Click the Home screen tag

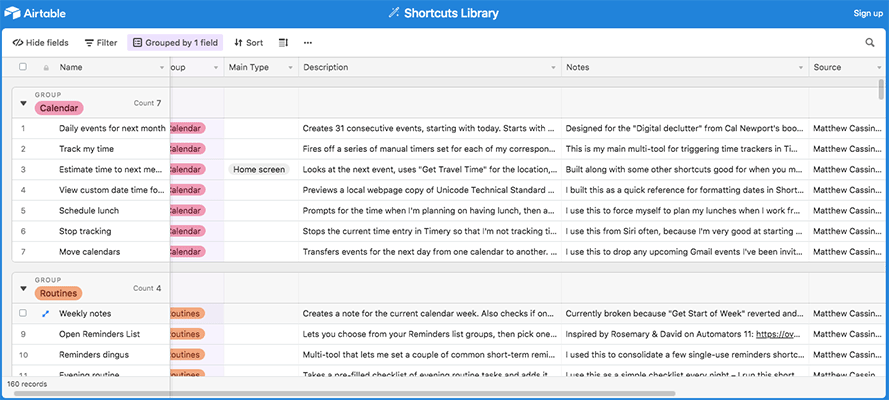(259, 169)
